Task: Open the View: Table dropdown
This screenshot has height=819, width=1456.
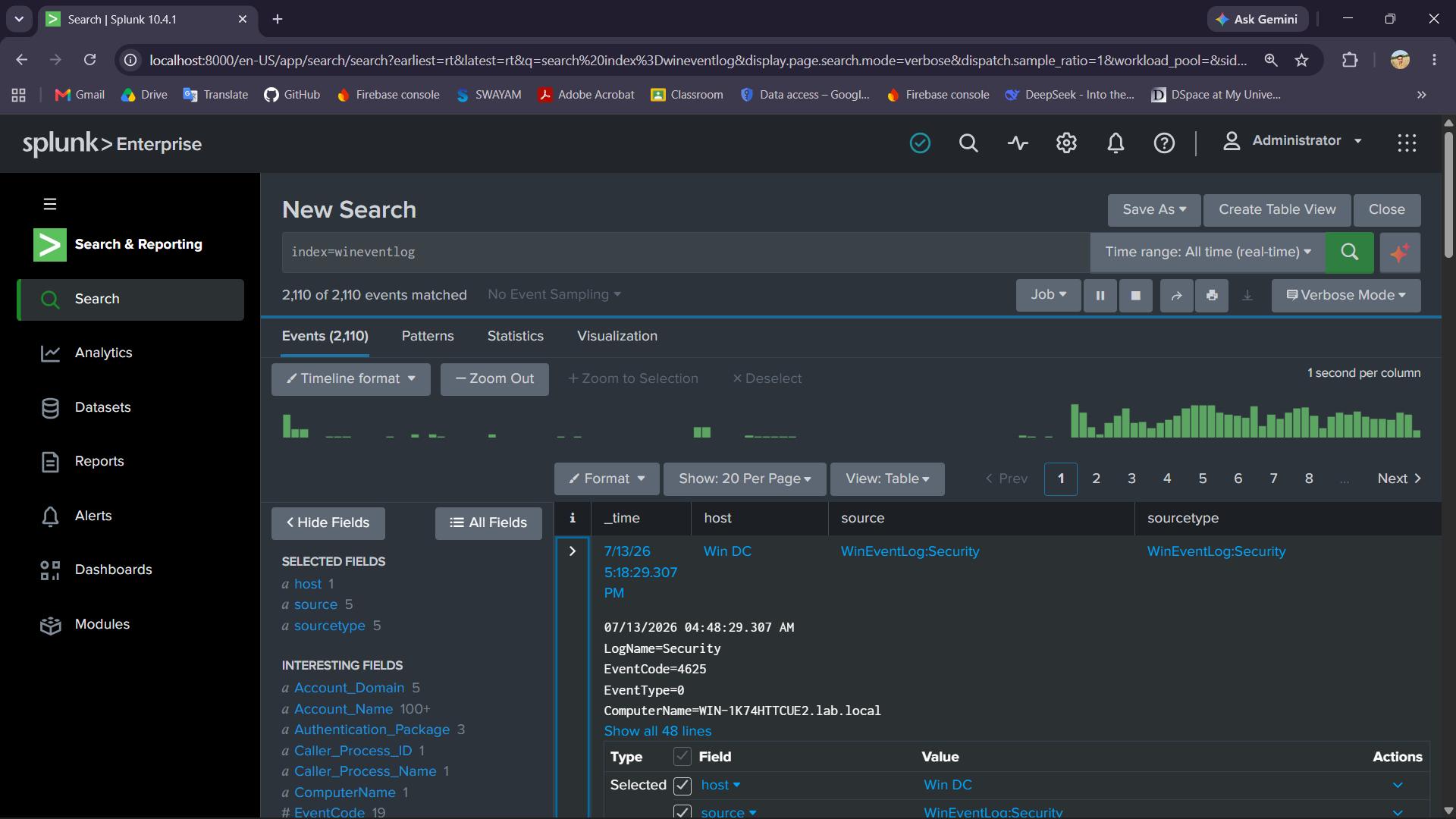Action: coord(887,479)
